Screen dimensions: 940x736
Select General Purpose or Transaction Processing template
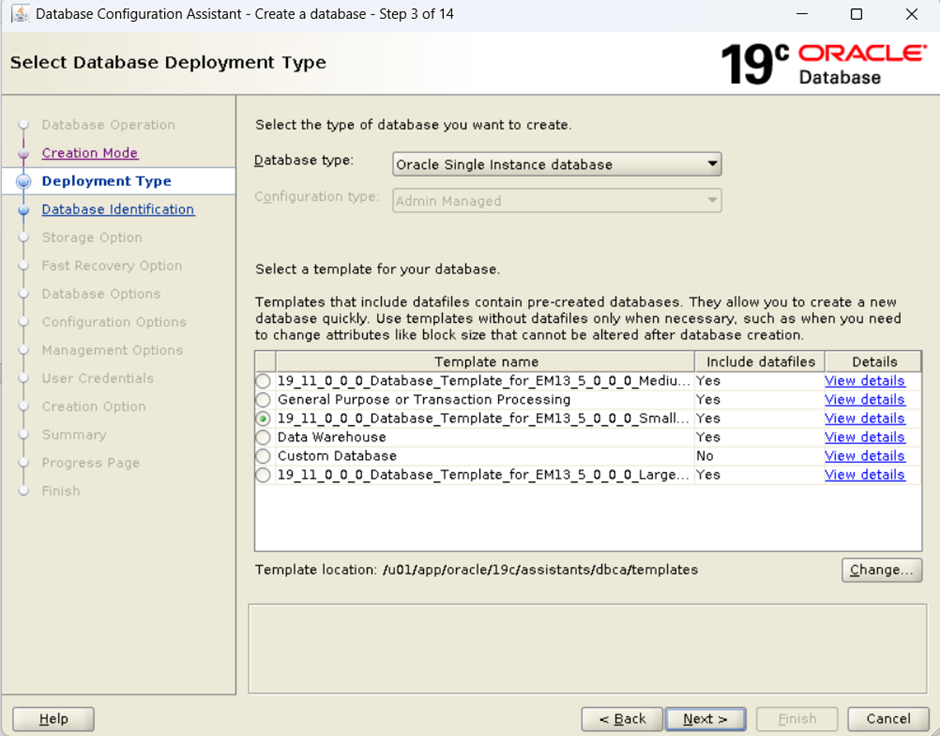point(263,400)
